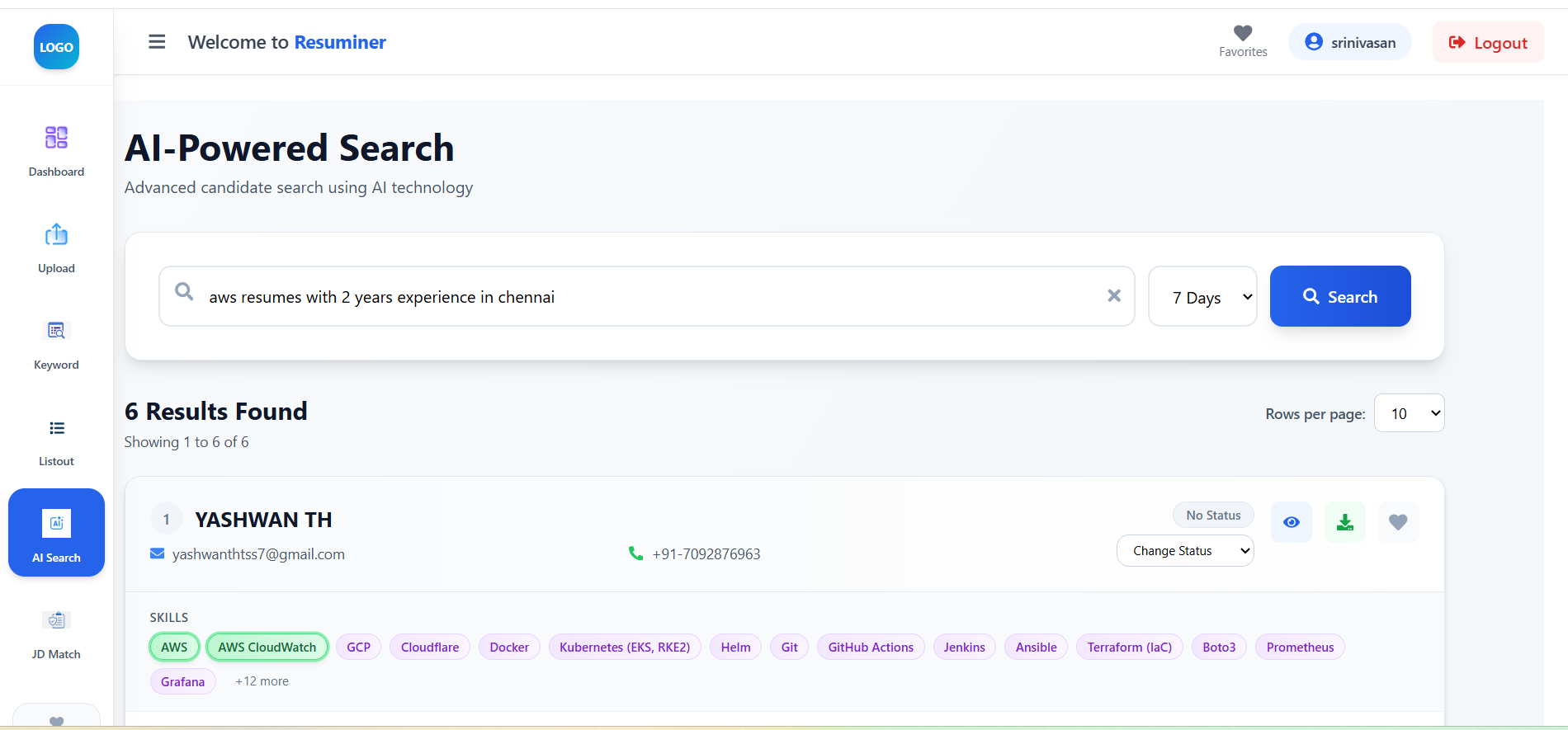Screen dimensions: 1568x730
Task: Click the green phone icon
Action: click(635, 553)
